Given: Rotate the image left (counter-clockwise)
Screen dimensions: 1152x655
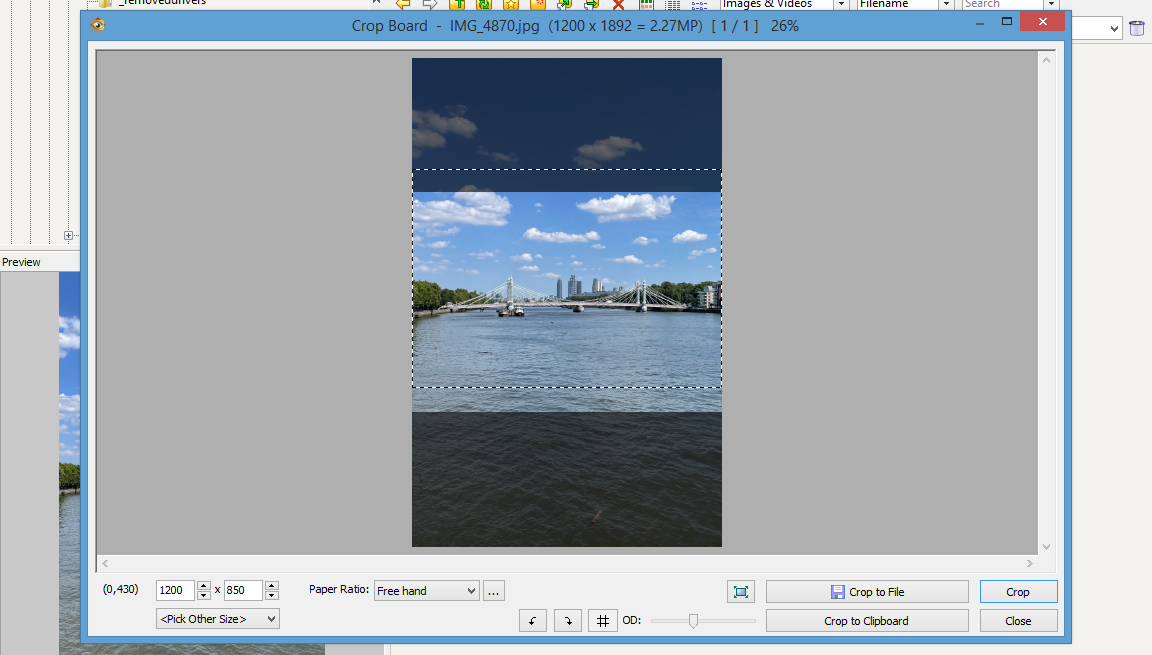Looking at the screenshot, I should pos(533,620).
